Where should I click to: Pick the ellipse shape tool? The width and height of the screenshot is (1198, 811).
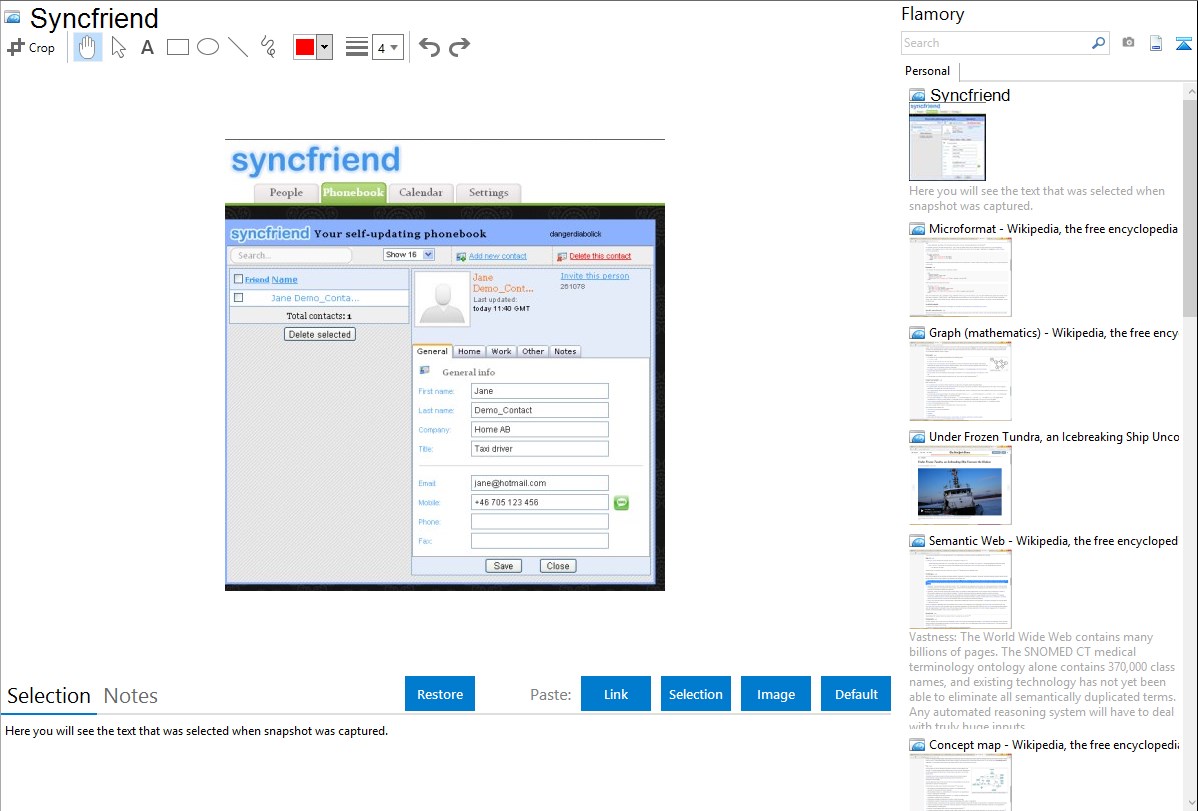[x=208, y=47]
